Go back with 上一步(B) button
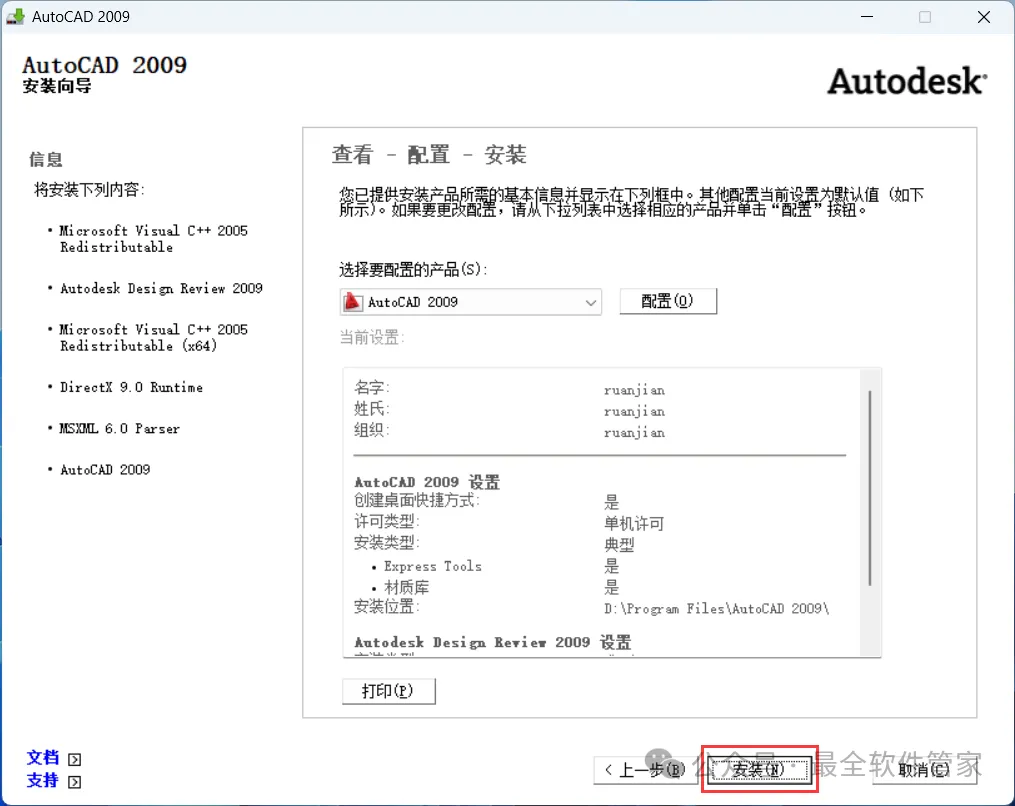 645,770
